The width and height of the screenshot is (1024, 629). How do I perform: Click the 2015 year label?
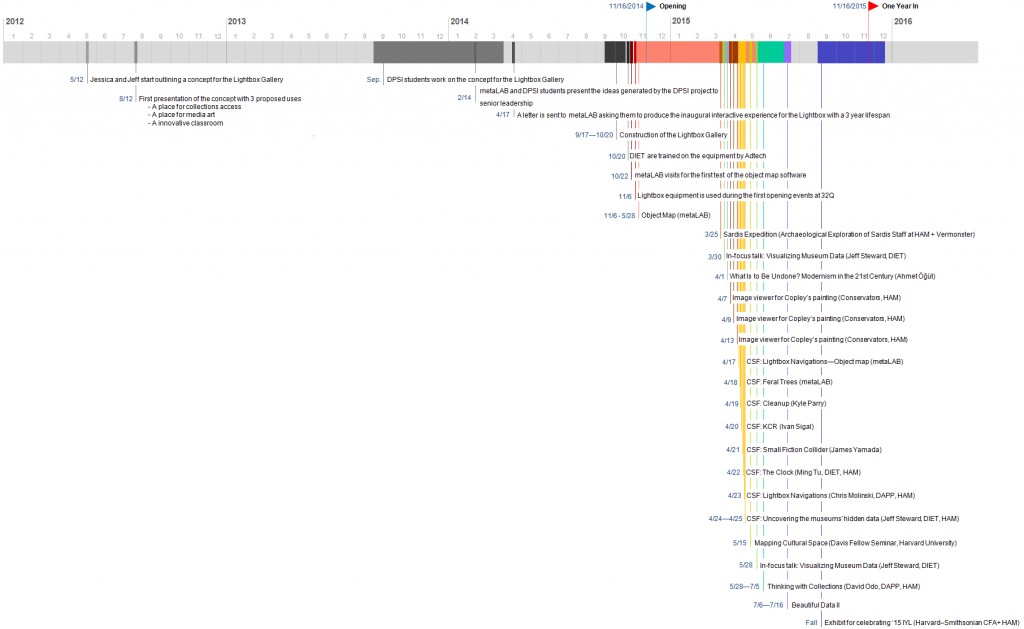pyautogui.click(x=681, y=22)
